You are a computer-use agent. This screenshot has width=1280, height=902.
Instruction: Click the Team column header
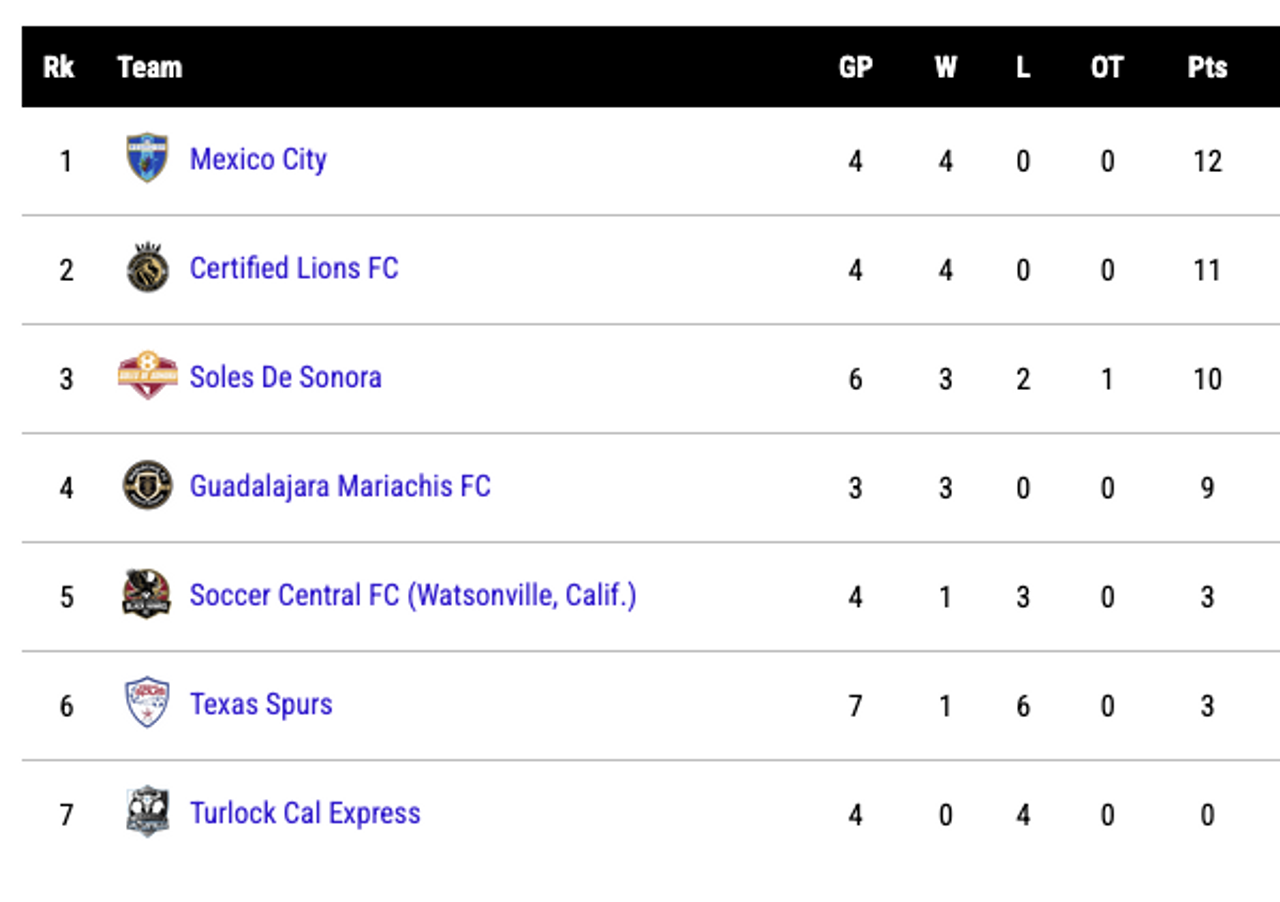coord(149,67)
